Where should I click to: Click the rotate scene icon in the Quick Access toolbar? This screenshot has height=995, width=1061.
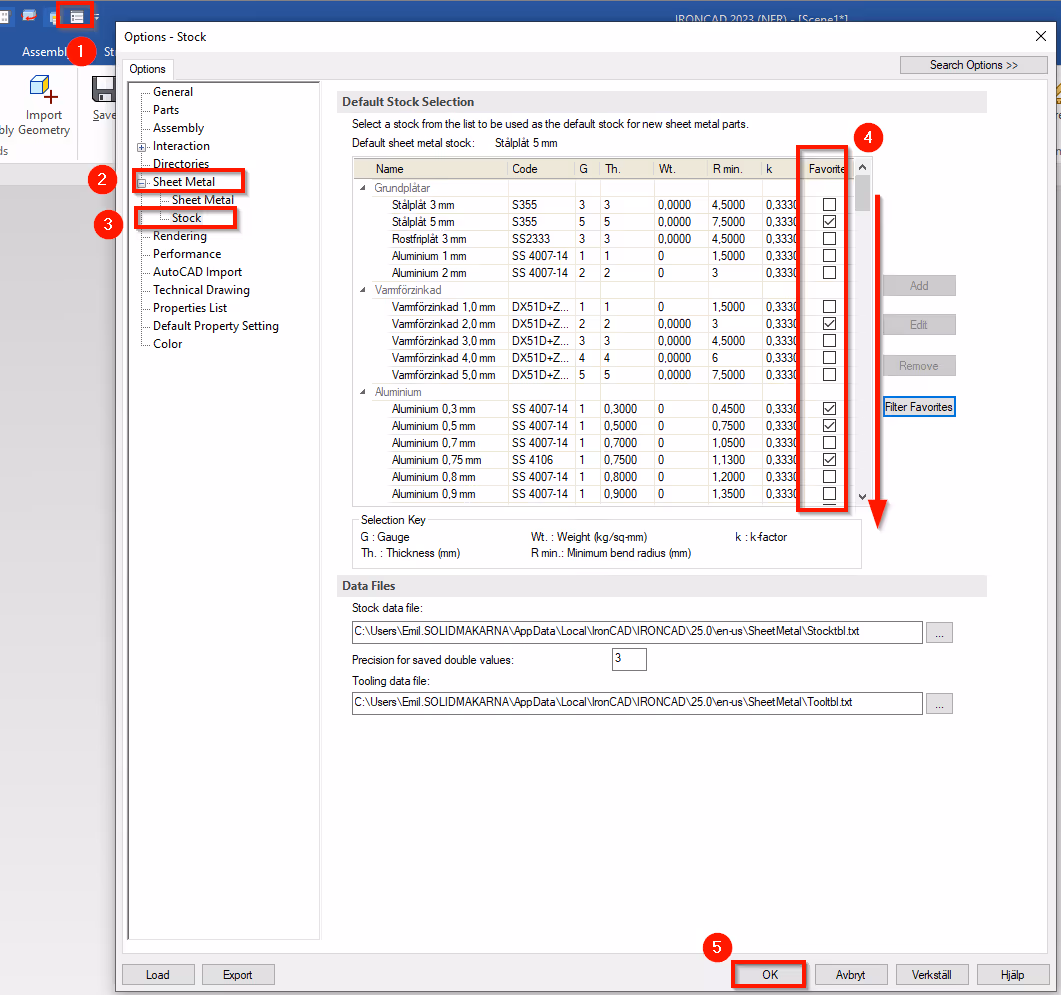point(28,15)
